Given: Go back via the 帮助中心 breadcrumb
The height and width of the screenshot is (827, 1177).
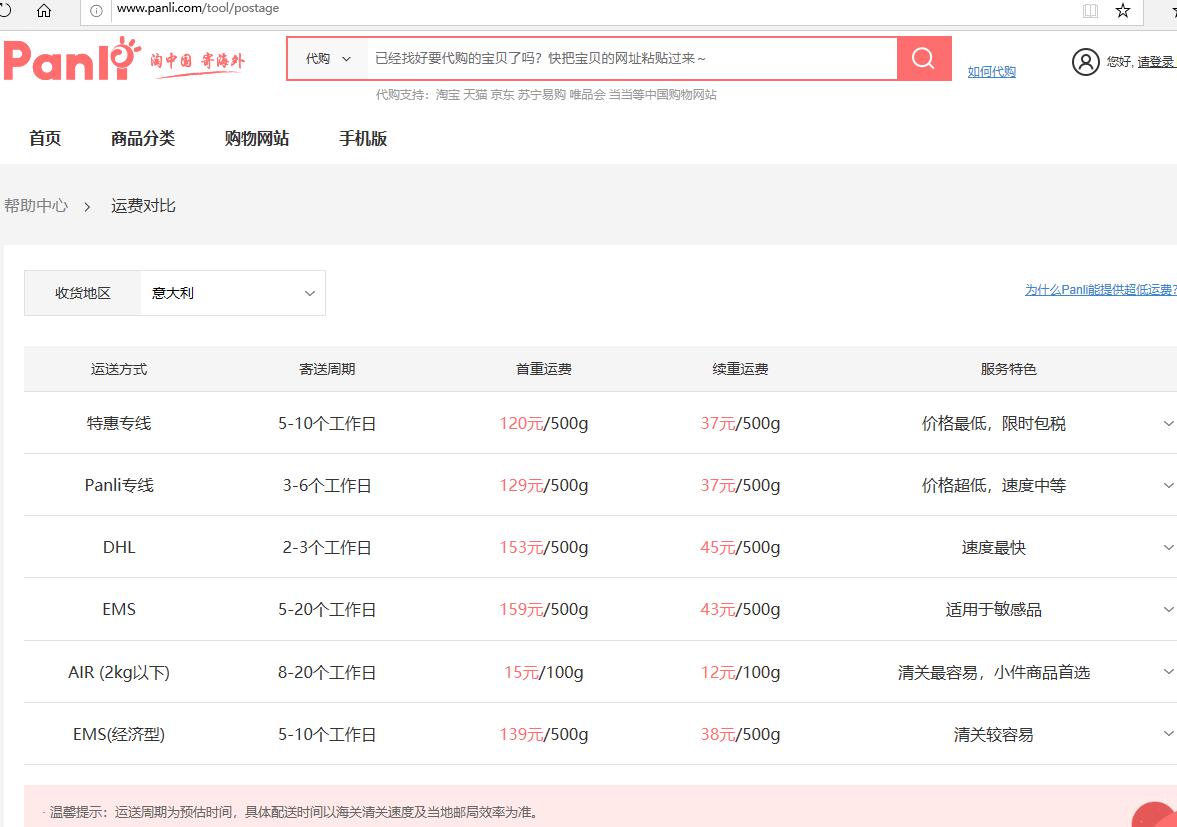Looking at the screenshot, I should pos(37,206).
